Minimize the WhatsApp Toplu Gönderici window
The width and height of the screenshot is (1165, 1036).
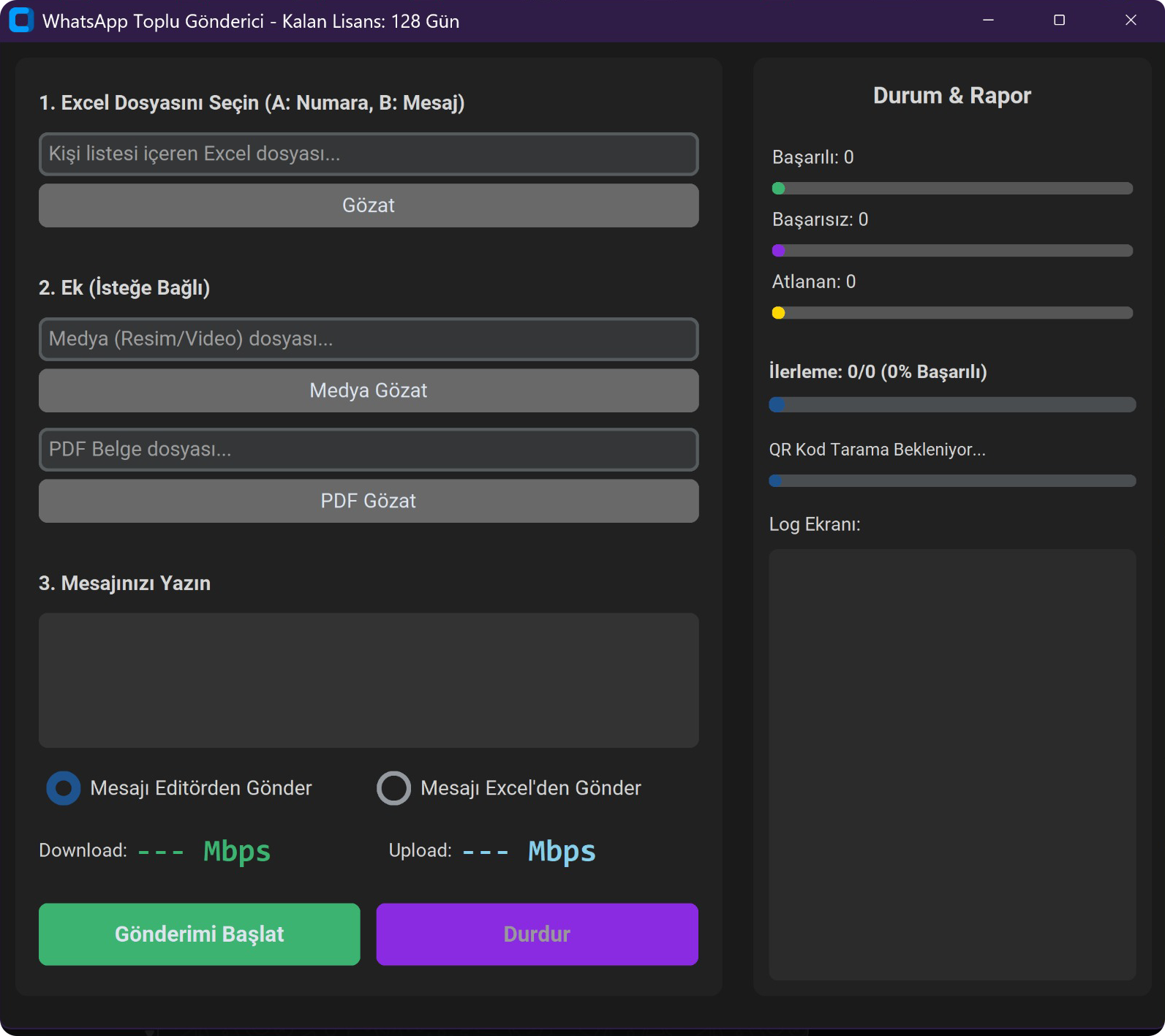[x=988, y=20]
